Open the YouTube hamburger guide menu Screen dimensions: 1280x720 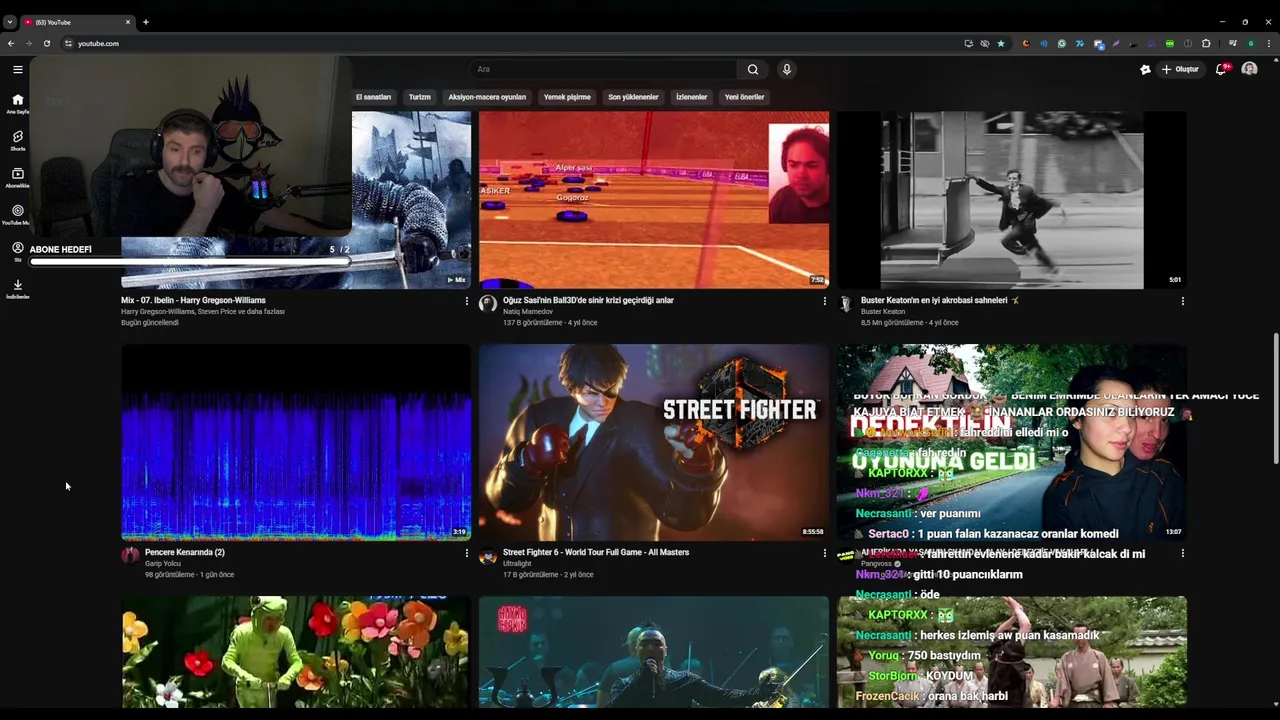(x=18, y=69)
